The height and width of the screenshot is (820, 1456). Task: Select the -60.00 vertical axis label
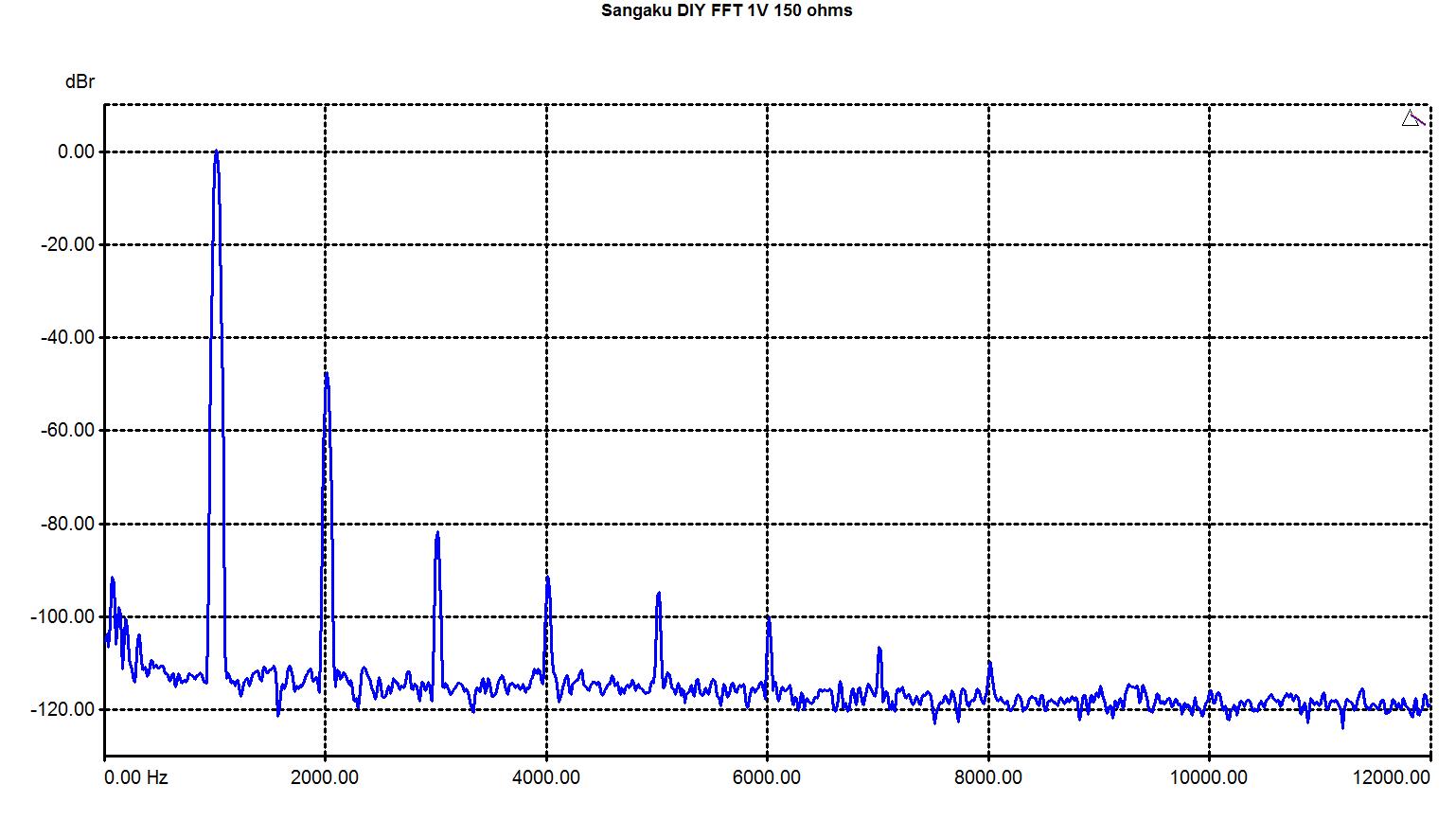pyautogui.click(x=67, y=430)
